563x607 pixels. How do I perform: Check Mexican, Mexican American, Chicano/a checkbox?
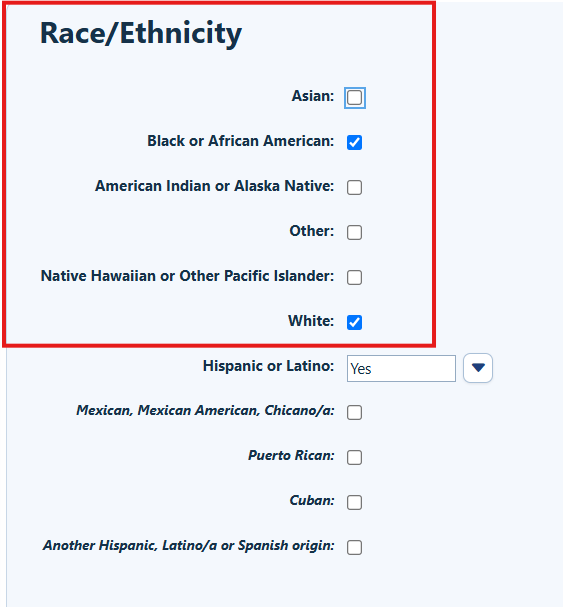(x=354, y=412)
